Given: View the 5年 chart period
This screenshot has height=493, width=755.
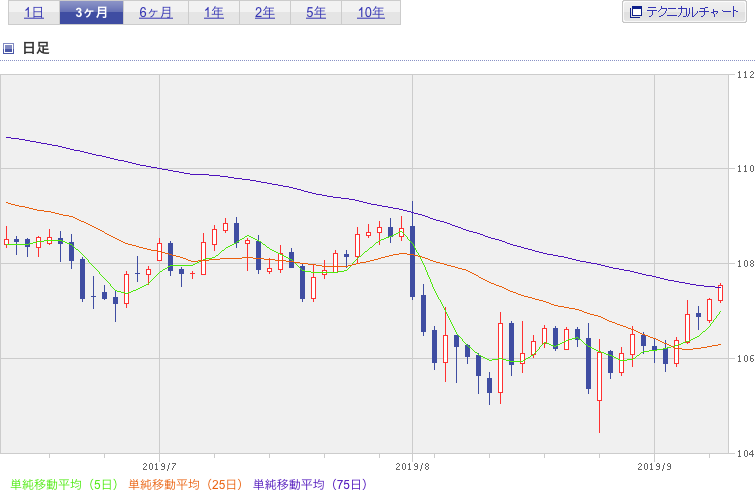Looking at the screenshot, I should 316,12.
